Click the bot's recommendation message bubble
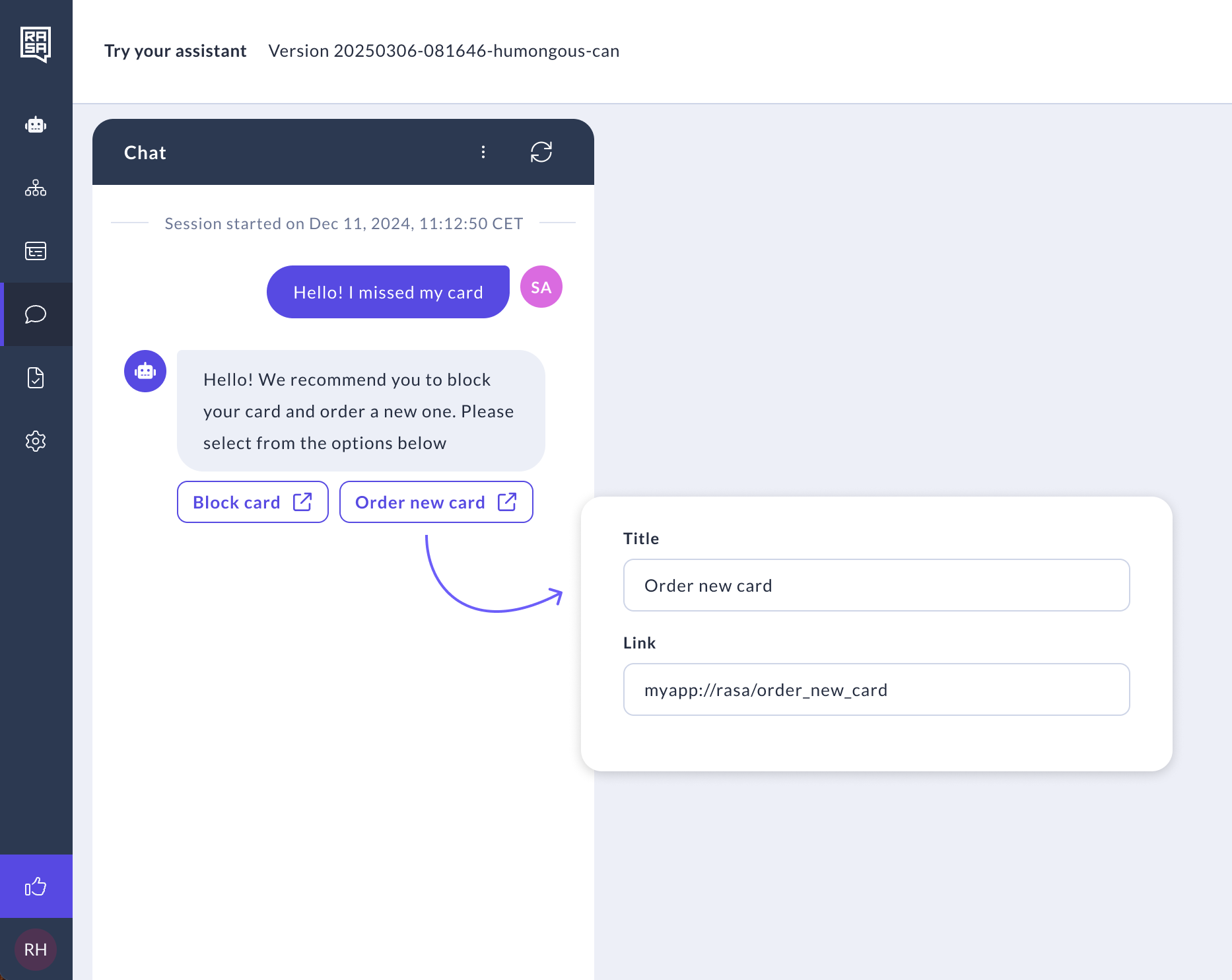 (x=360, y=411)
